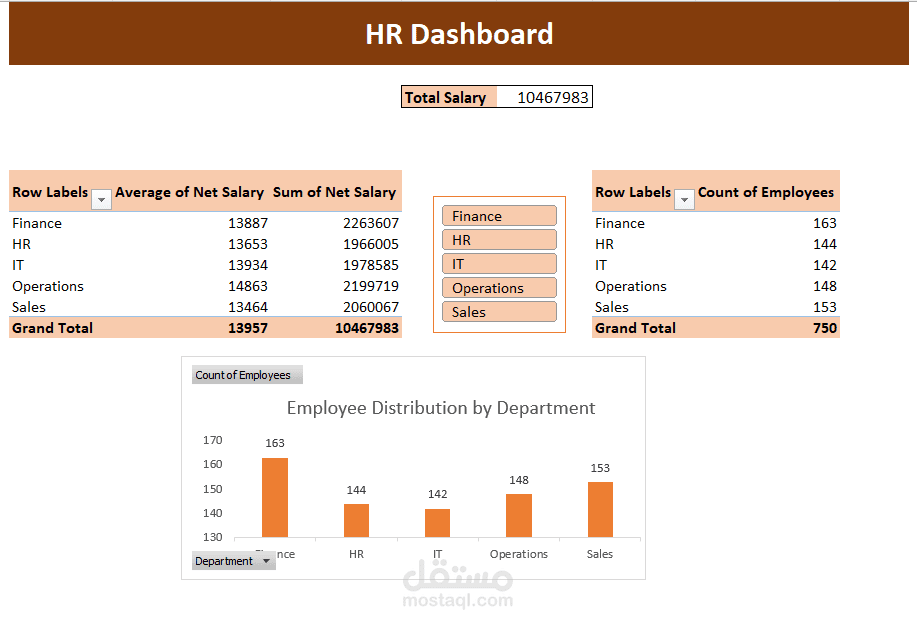Click the Sum of Net Salary header
917x622 pixels.
tap(335, 192)
